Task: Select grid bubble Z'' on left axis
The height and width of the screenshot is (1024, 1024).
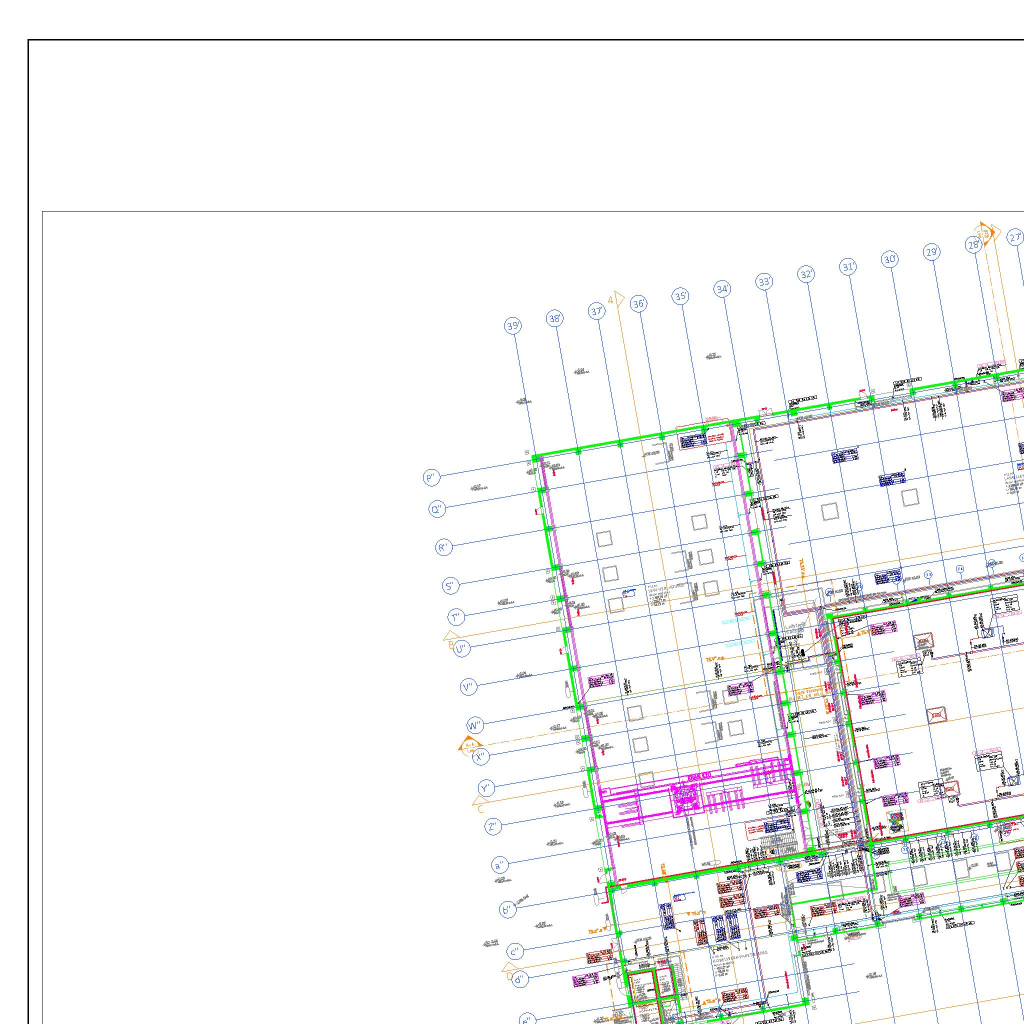Action: 493,827
